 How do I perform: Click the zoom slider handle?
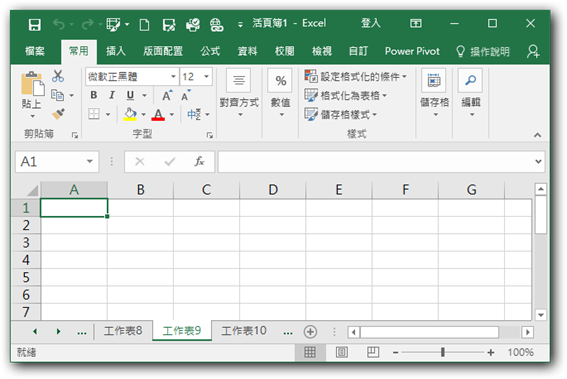click(443, 352)
